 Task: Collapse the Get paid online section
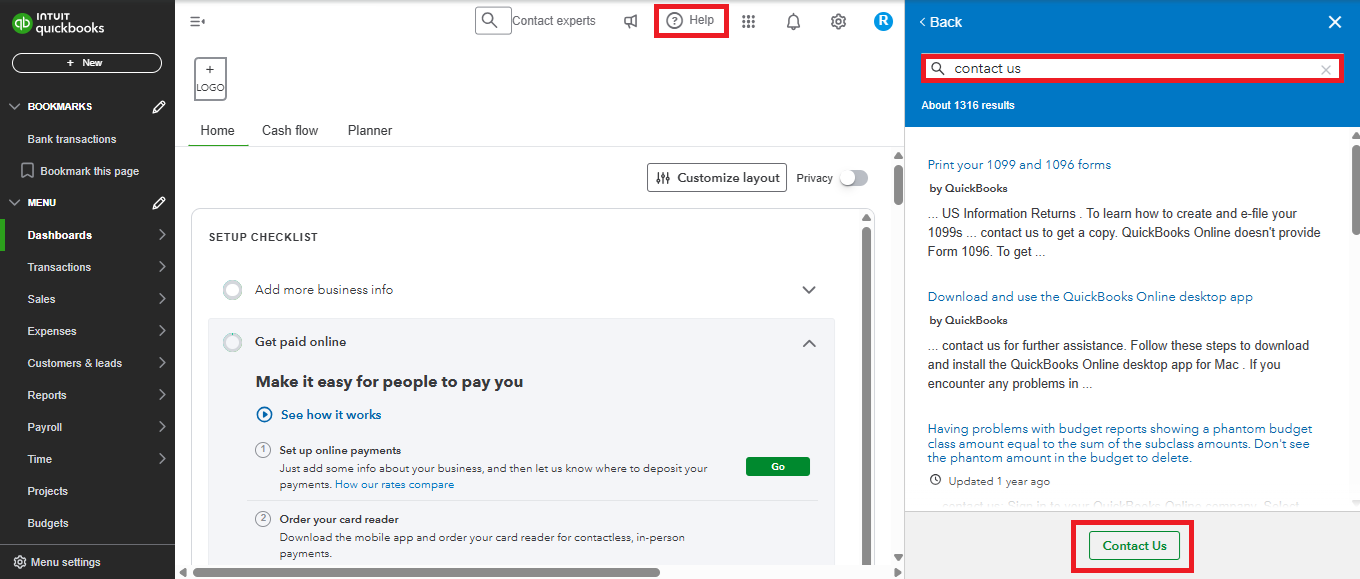[809, 343]
